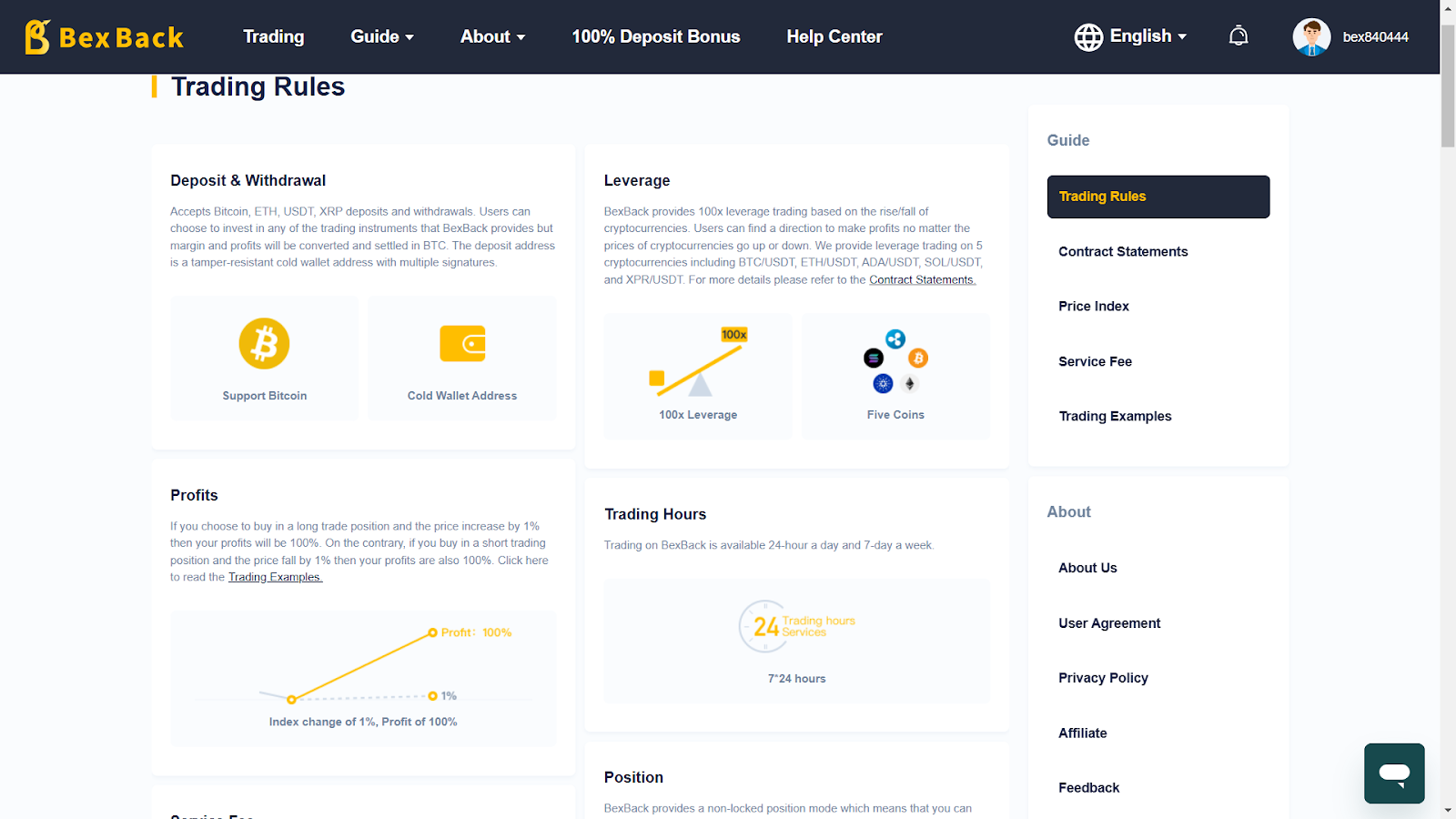Open Service Fee in sidebar

point(1095,361)
